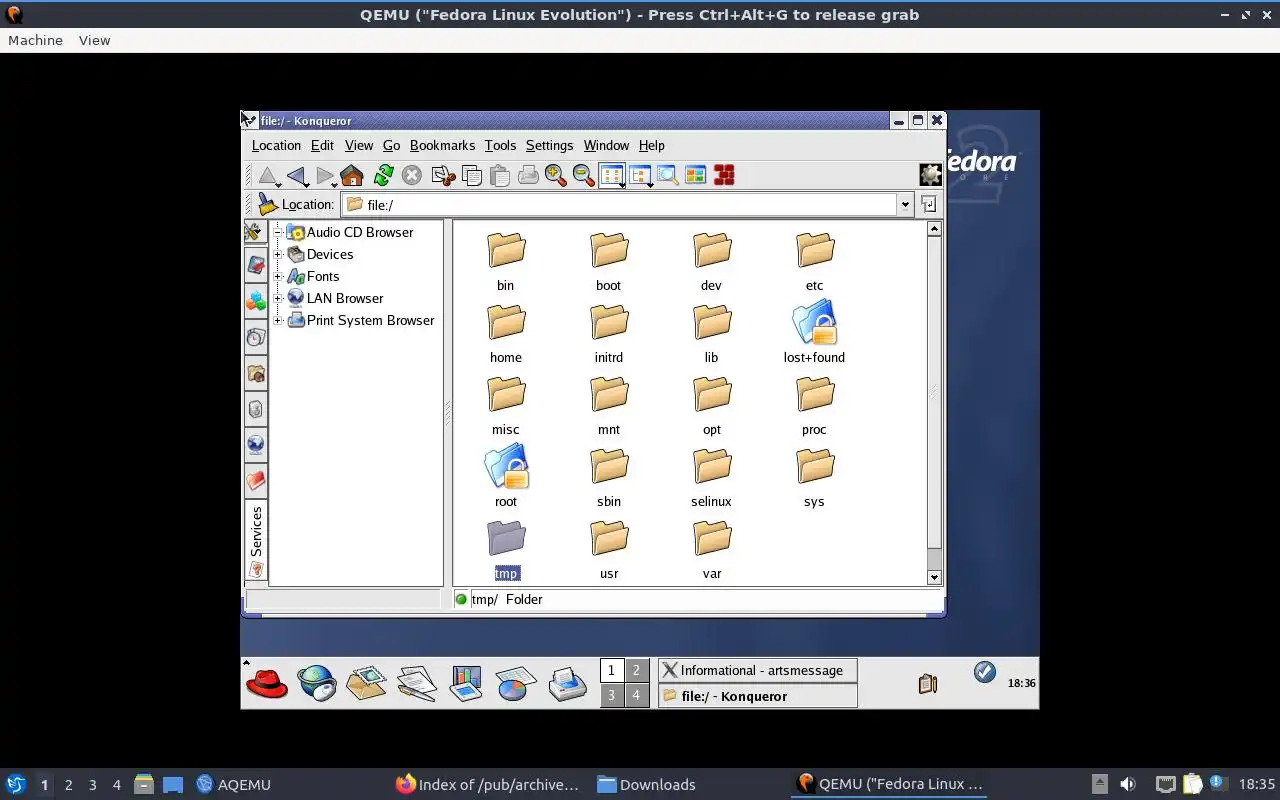Viewport: 1280px width, 800px height.
Task: Zoom out with minus magnifier icon
Action: pos(583,176)
